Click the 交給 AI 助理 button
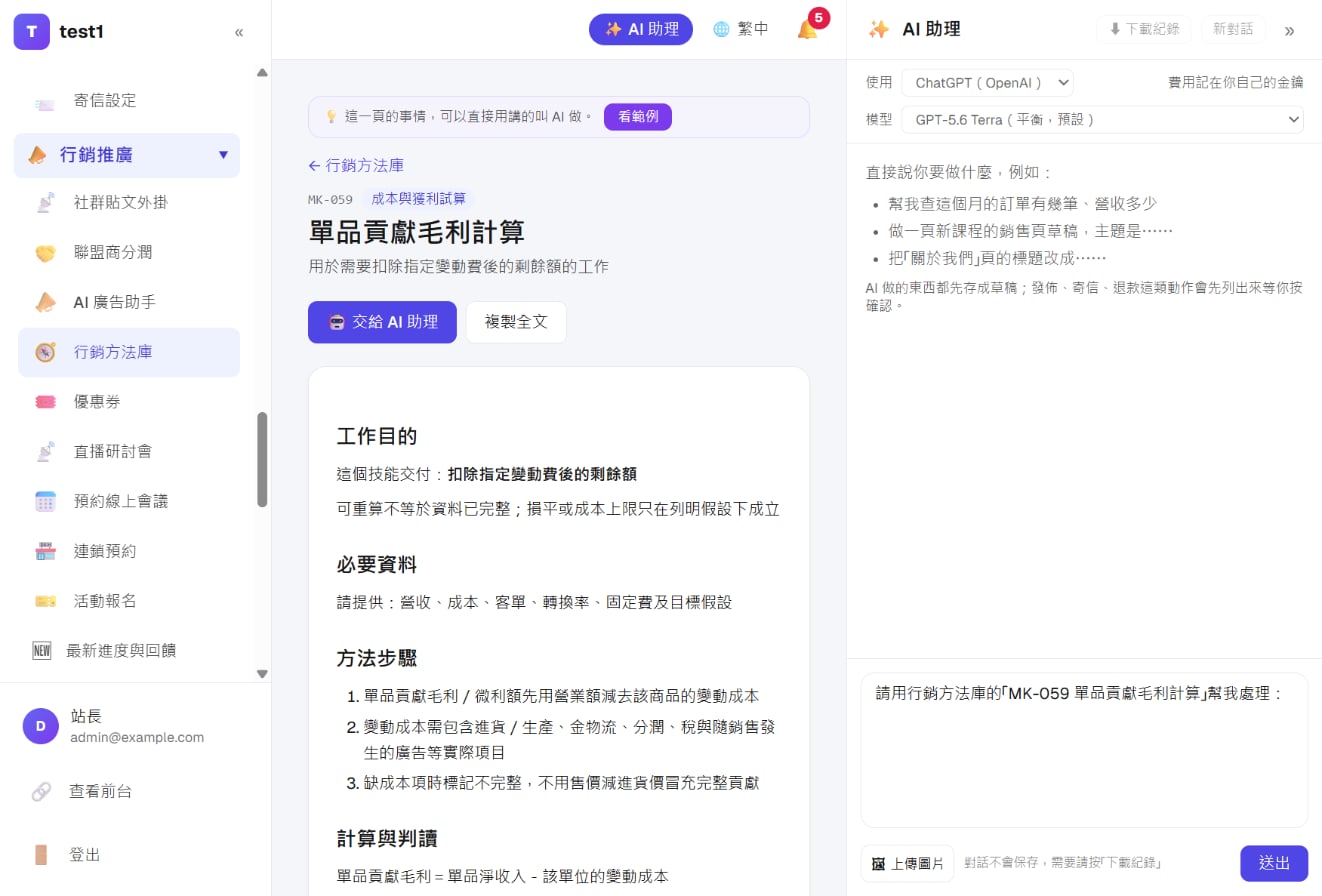The width and height of the screenshot is (1322, 896). 382,322
